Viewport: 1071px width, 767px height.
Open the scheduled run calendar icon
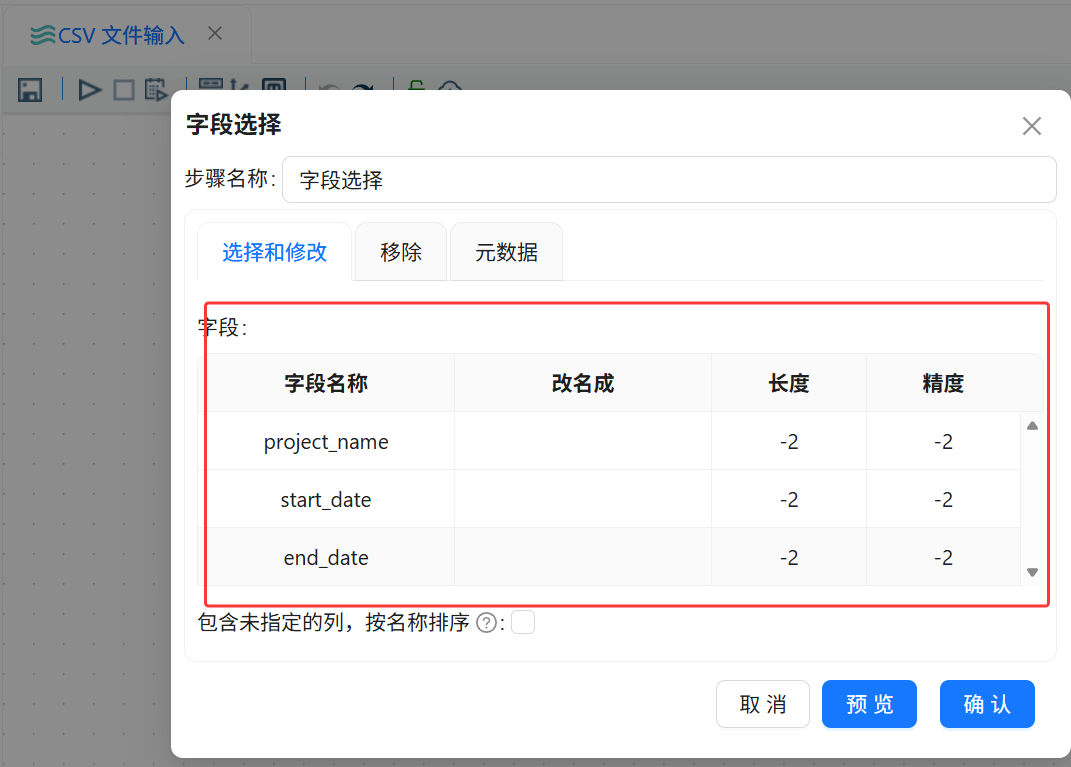point(156,90)
